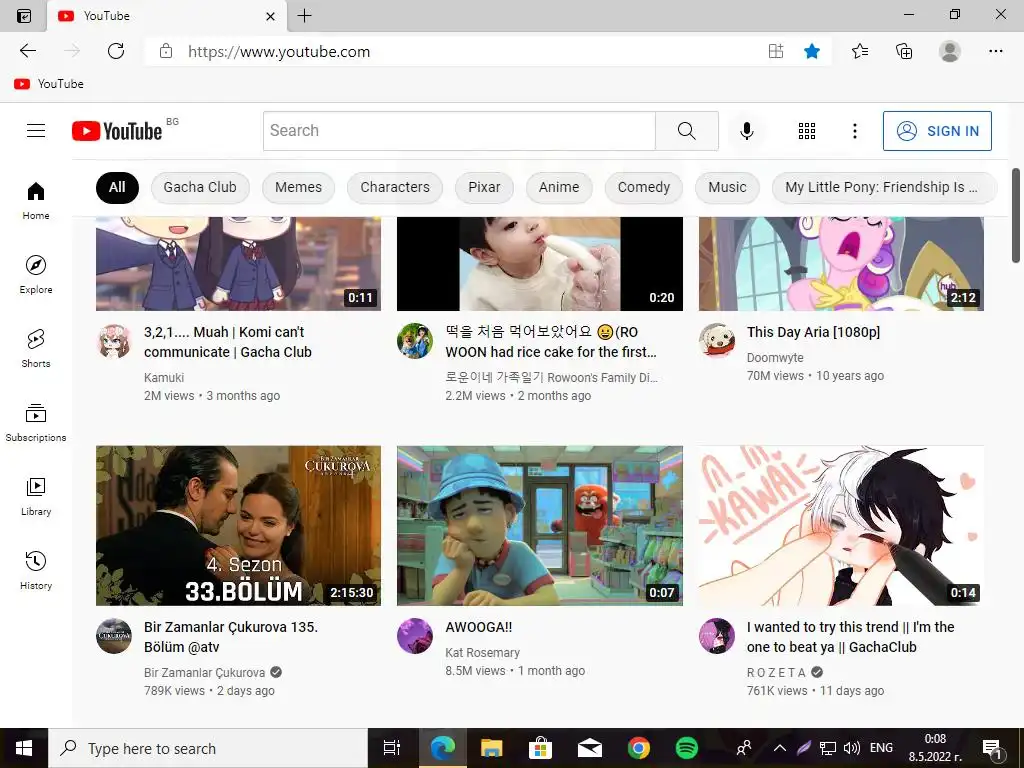This screenshot has height=768, width=1024.
Task: Close the YouTube browser tab
Action: [270, 16]
